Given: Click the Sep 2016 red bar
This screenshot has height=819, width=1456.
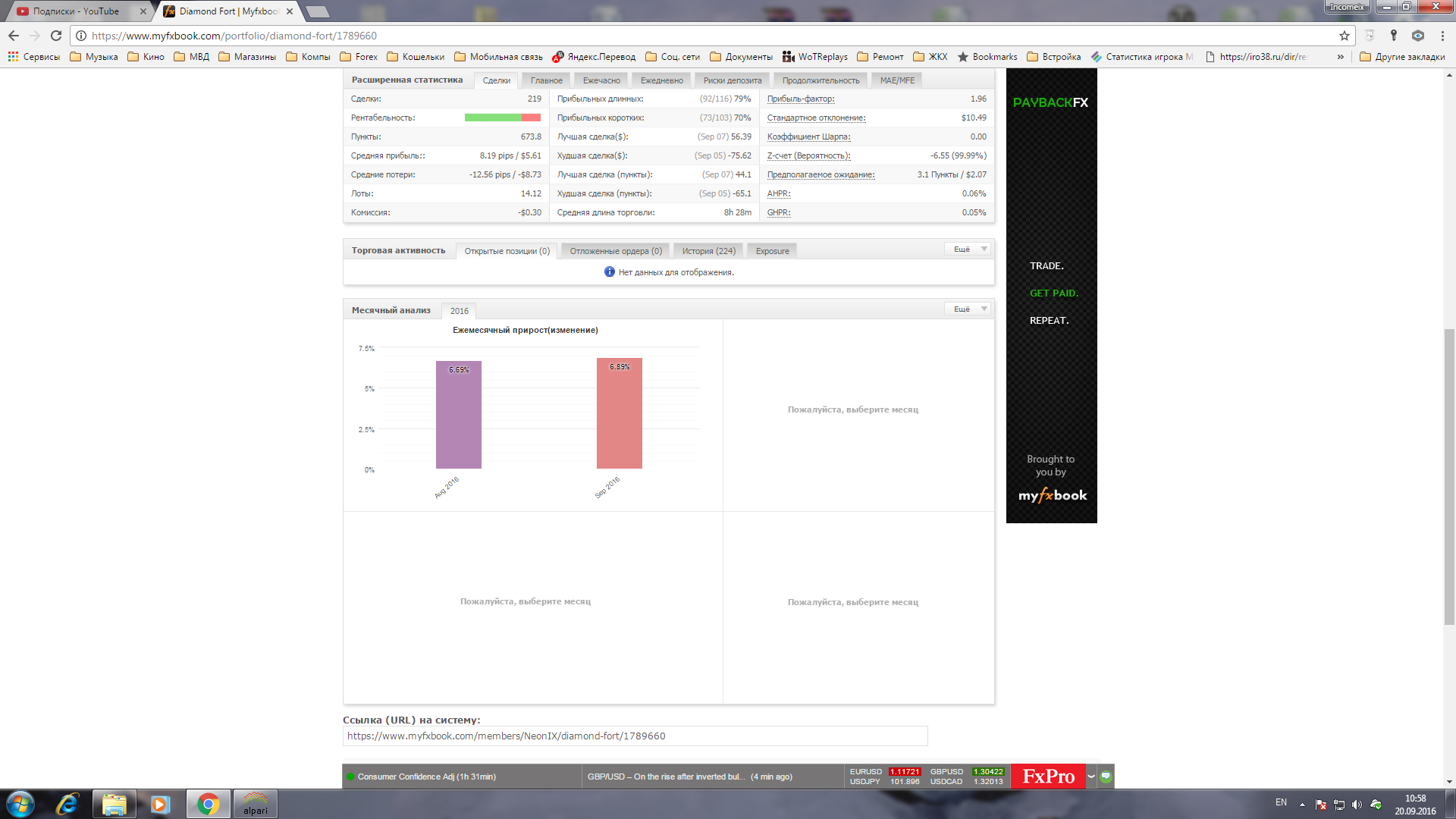Looking at the screenshot, I should click(620, 413).
